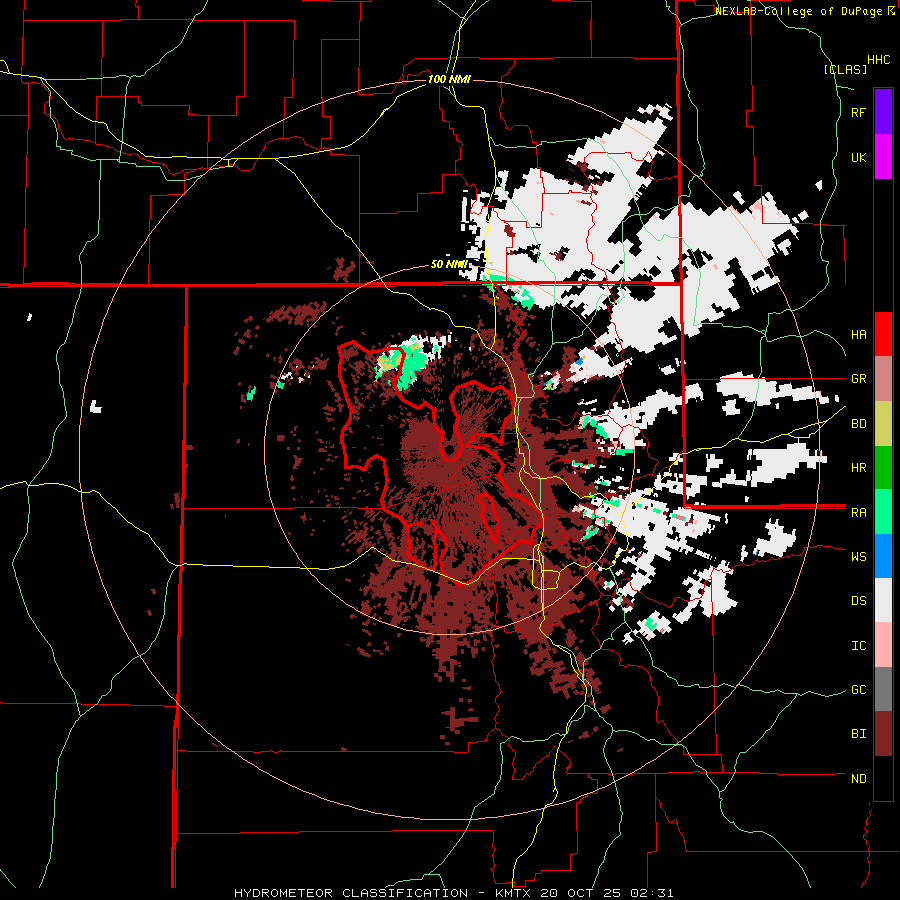This screenshot has height=900, width=900.
Task: Click the HR legend label
Action: coord(858,468)
